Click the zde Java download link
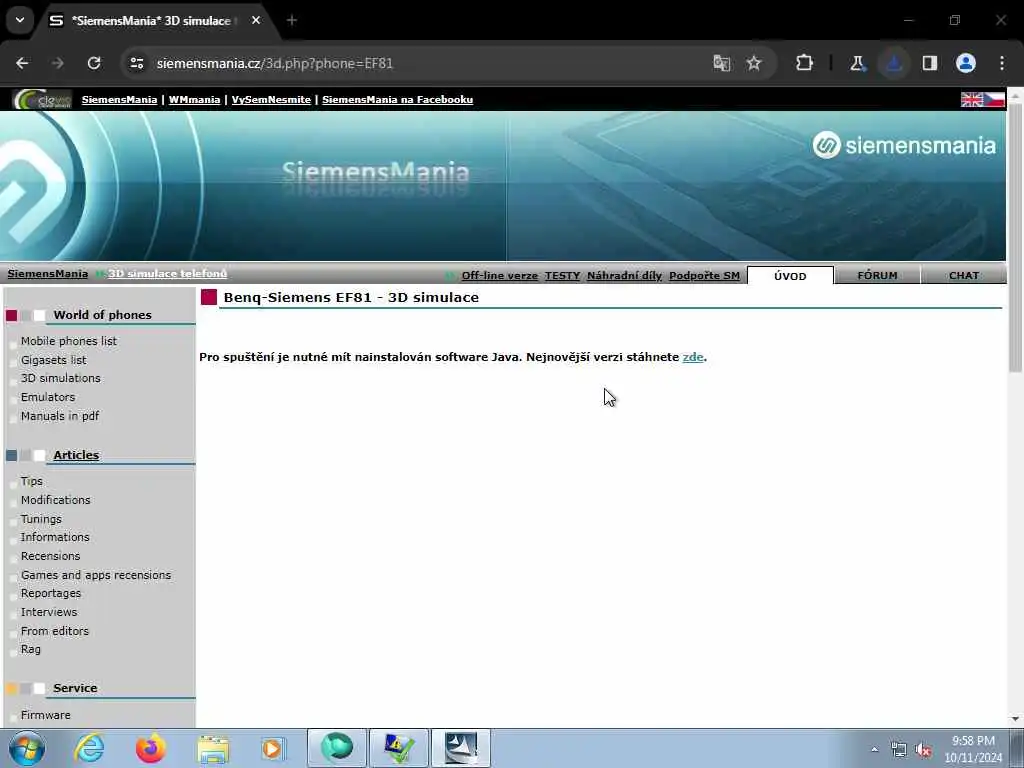Viewport: 1024px width, 768px height. click(x=692, y=357)
